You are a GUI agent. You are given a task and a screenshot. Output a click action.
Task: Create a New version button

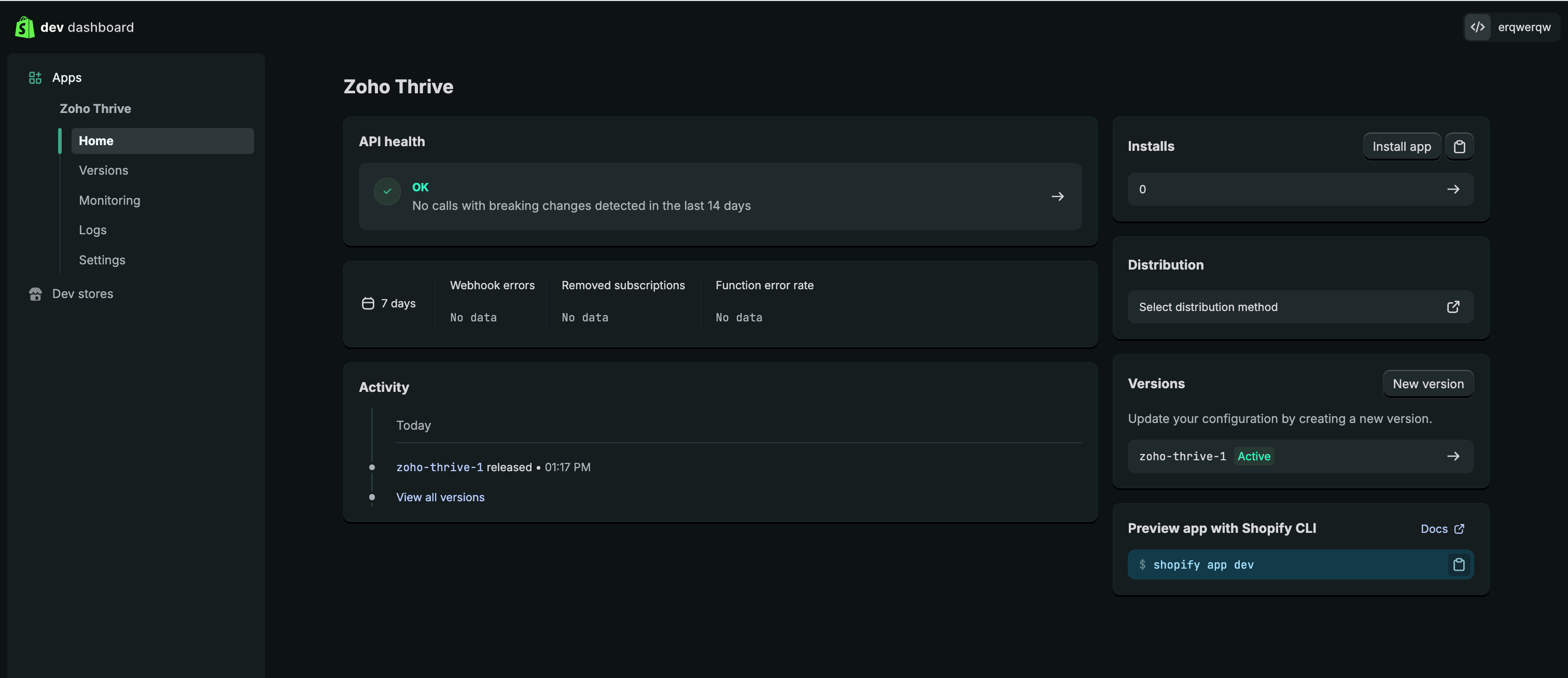[x=1428, y=384]
